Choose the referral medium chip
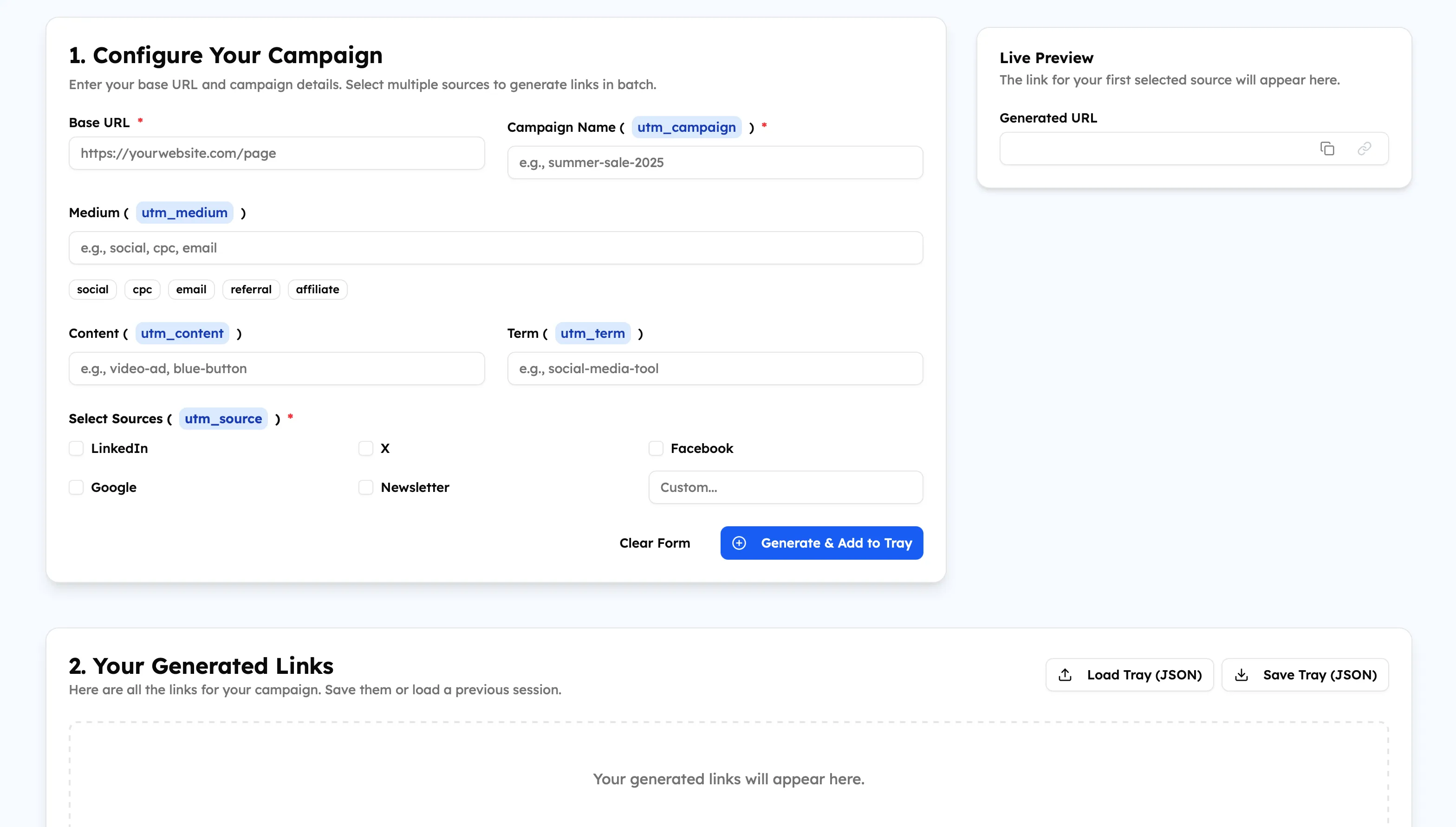 (251, 289)
